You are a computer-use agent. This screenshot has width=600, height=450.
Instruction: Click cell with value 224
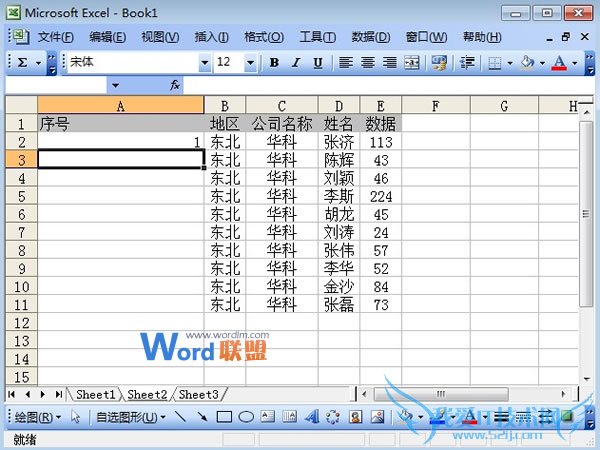pyautogui.click(x=380, y=196)
